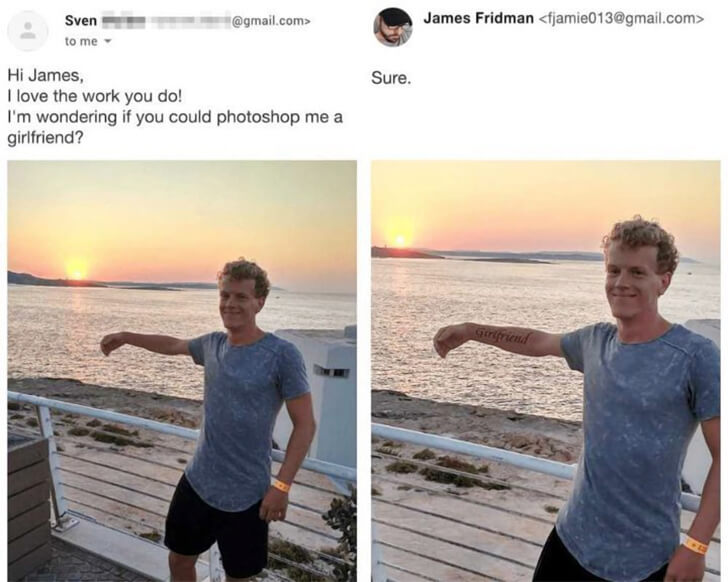Click the orange wristband in left photo
This screenshot has width=728, height=582.
[281, 486]
